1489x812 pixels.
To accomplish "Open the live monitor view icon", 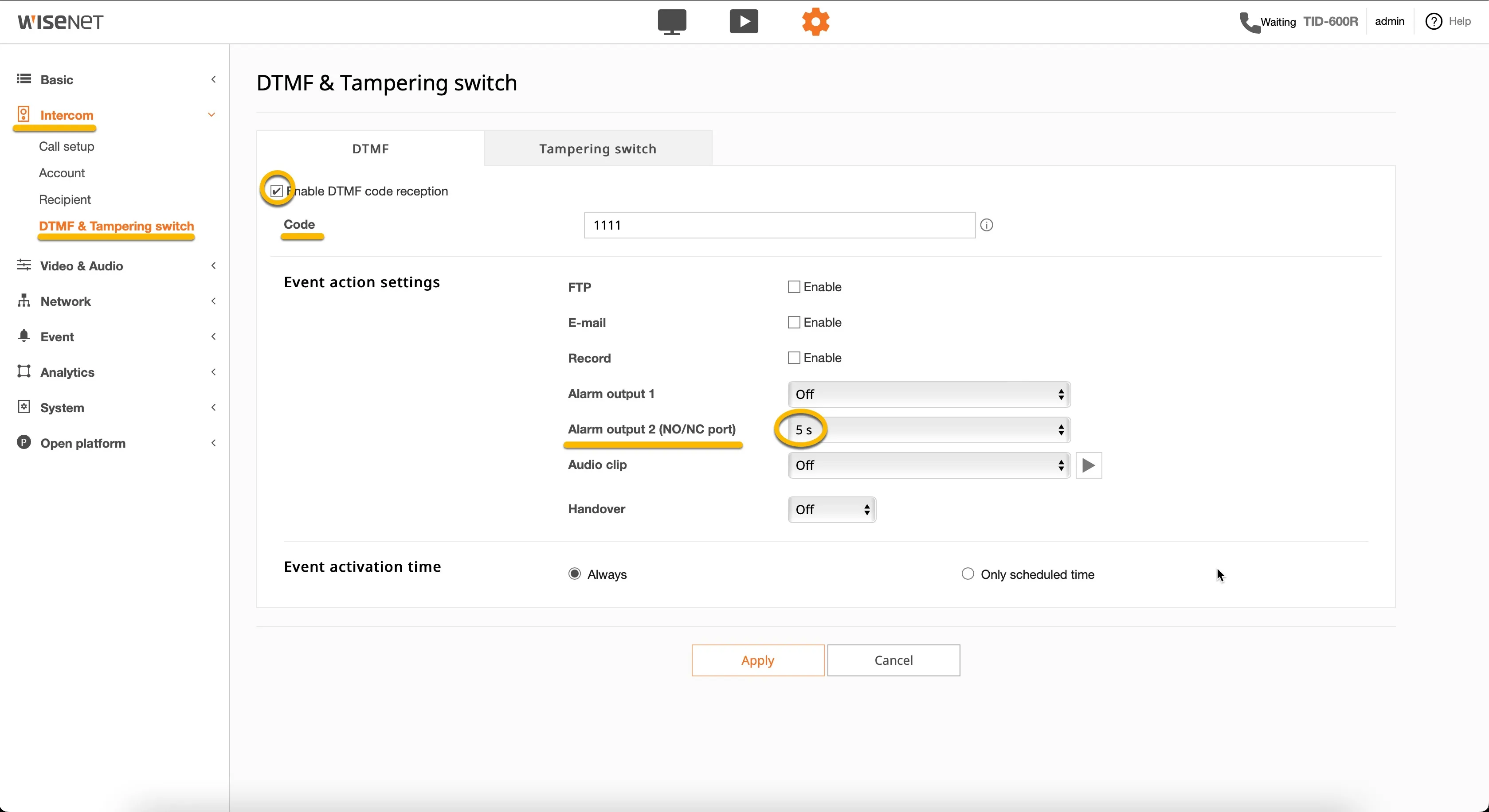I will [x=672, y=22].
